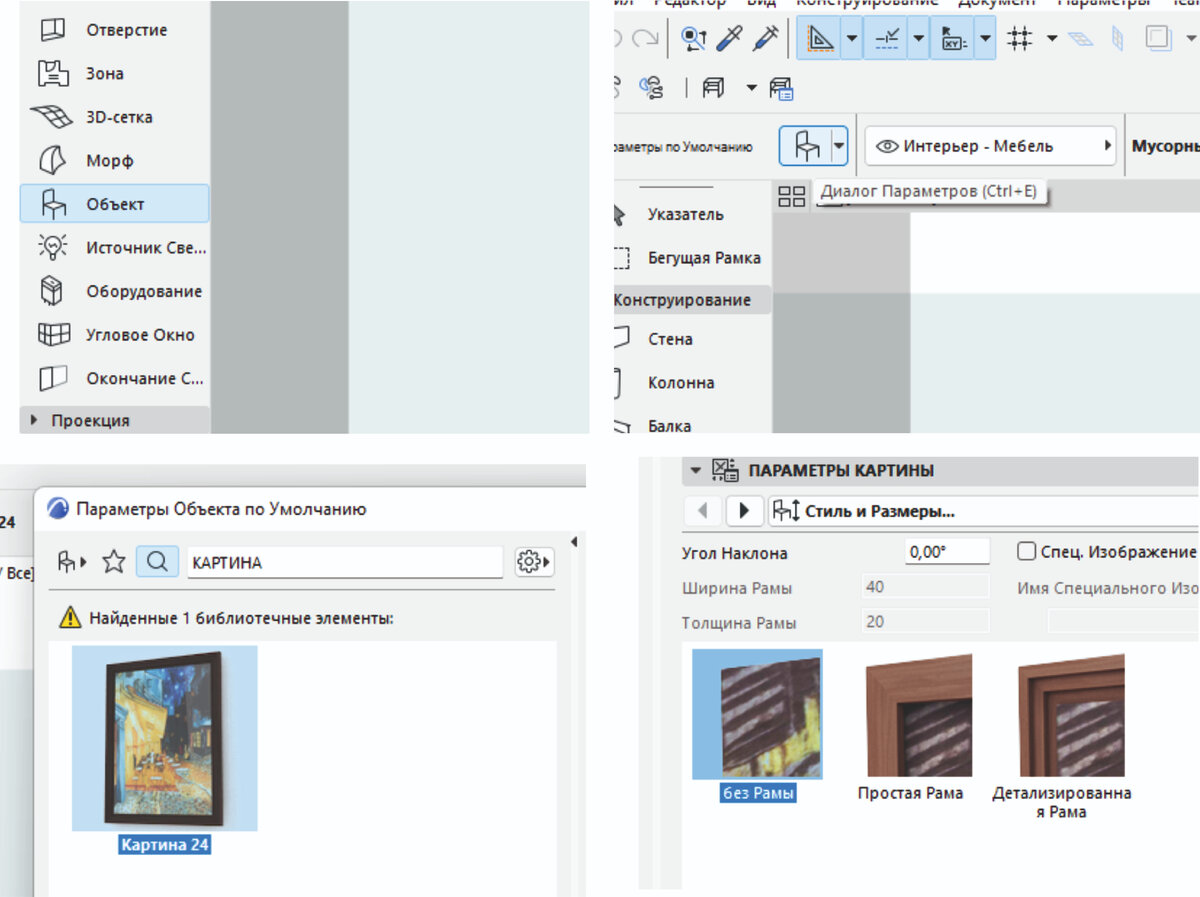Click the favorites star icon
1200x897 pixels.
click(114, 562)
